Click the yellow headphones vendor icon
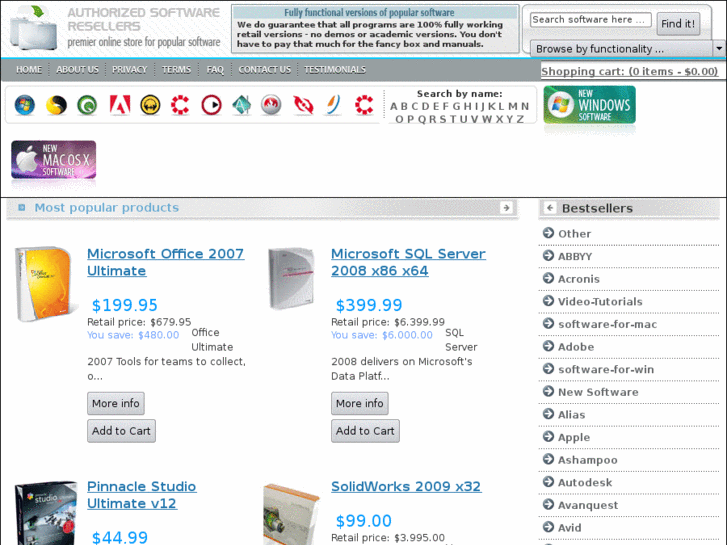727x545 pixels. [x=150, y=105]
